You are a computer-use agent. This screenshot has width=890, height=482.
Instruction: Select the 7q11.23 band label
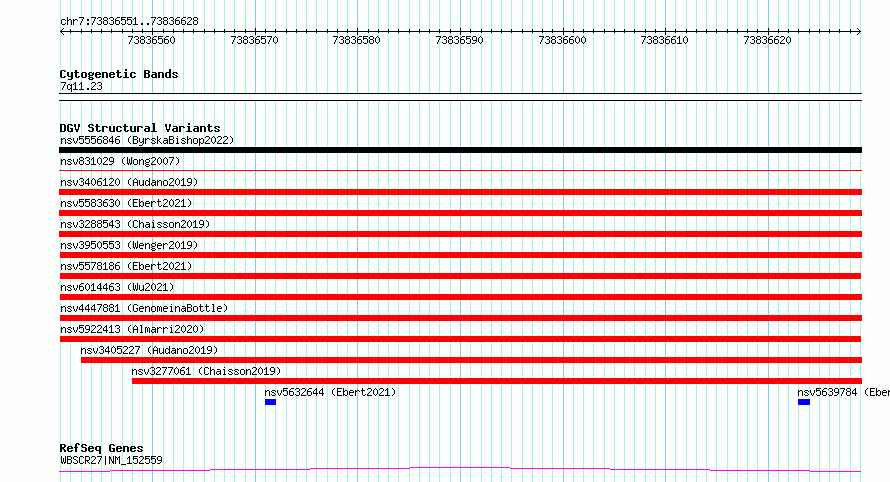pyautogui.click(x=81, y=86)
